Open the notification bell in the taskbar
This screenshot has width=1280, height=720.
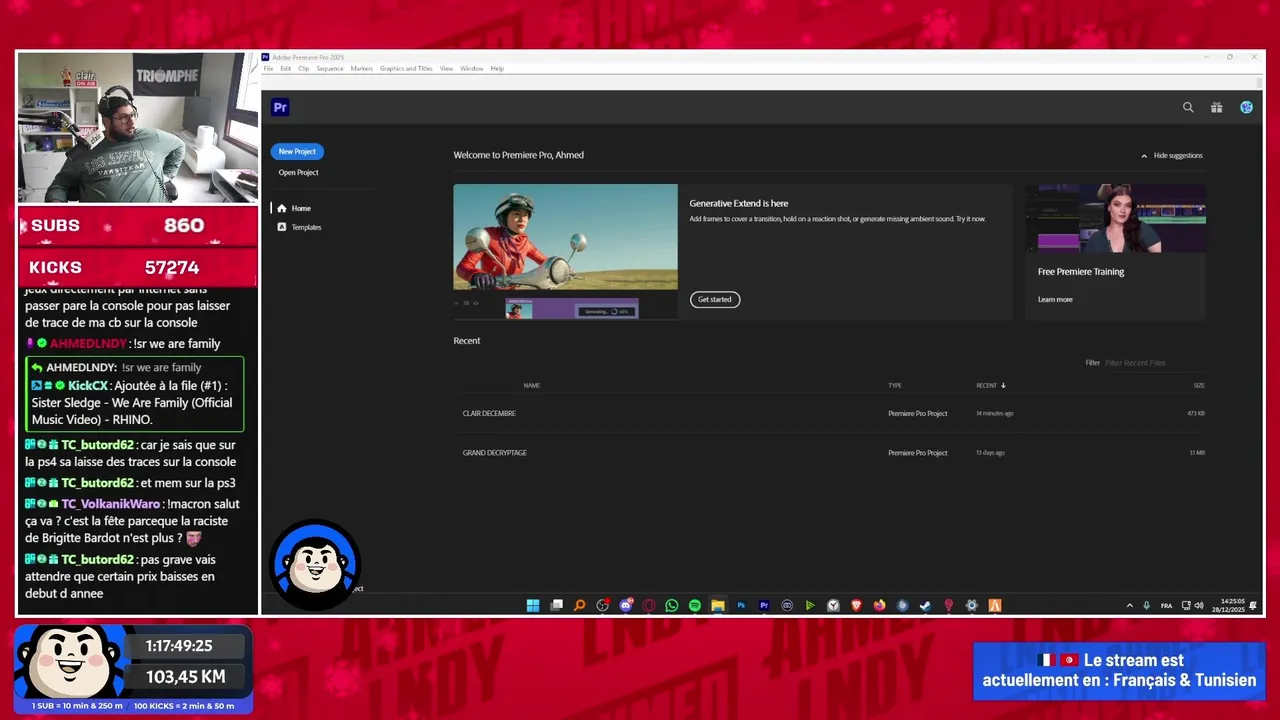1253,605
